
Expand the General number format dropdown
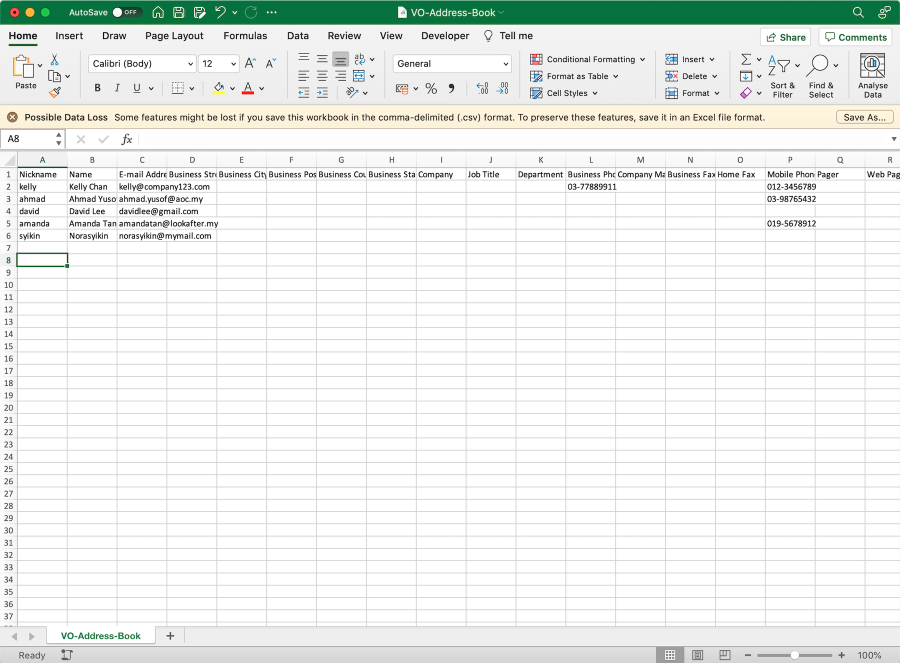click(x=505, y=64)
